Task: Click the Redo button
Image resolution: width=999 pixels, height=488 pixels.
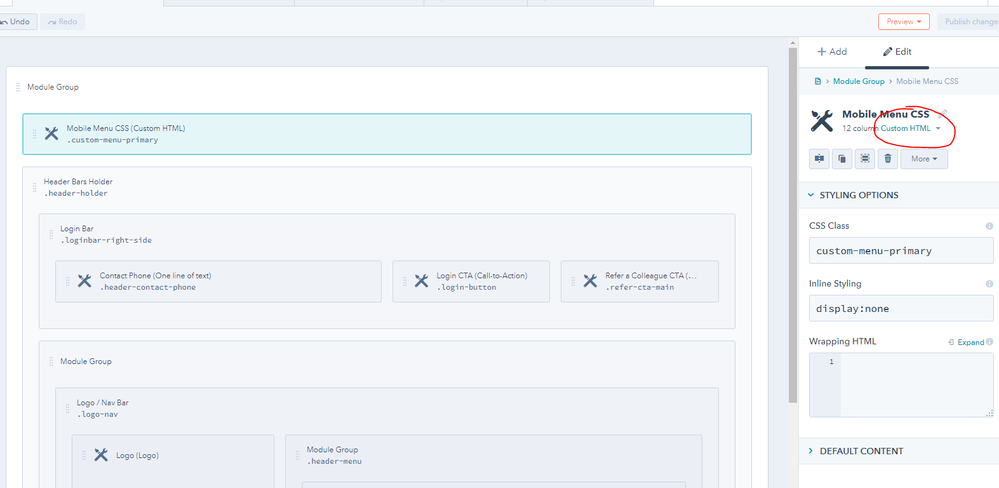Action: coord(62,22)
